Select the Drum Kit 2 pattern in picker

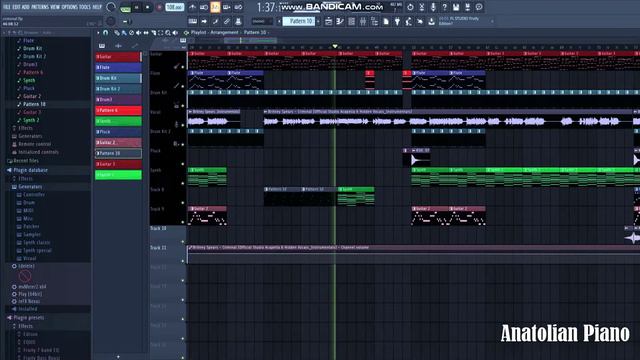click(118, 89)
